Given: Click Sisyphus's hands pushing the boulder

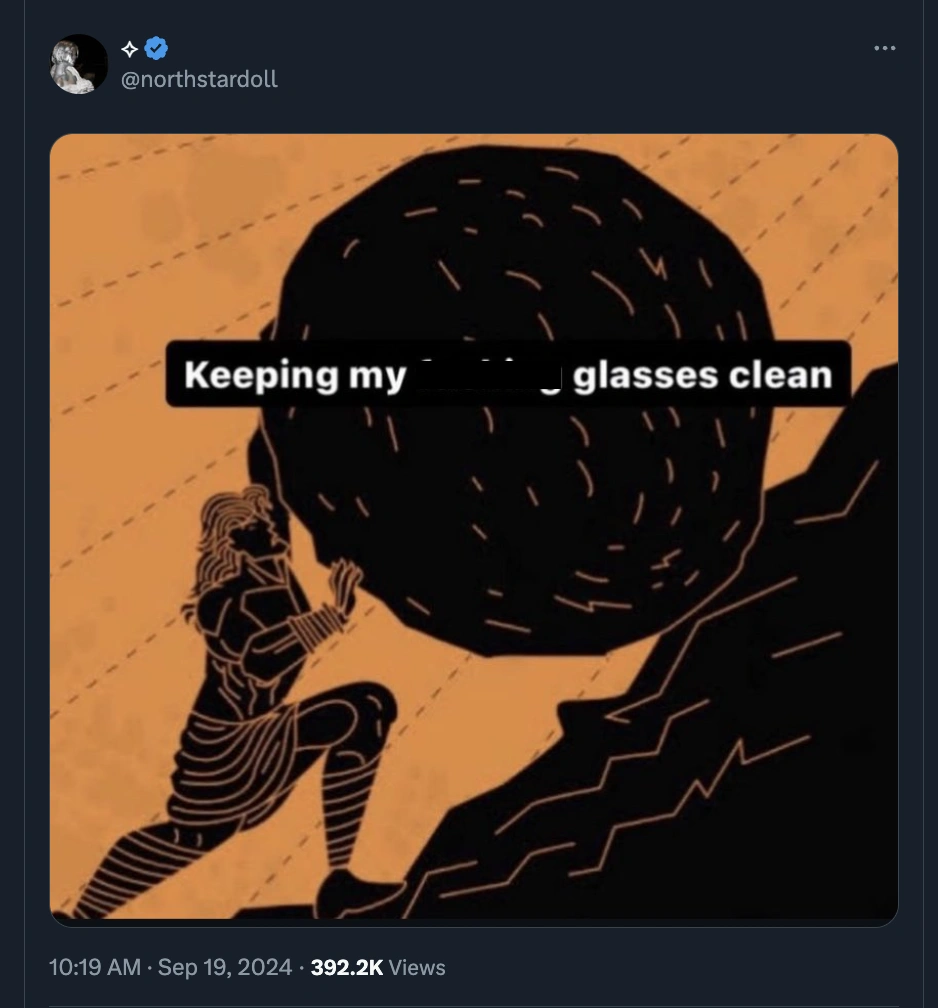Looking at the screenshot, I should (x=347, y=585).
